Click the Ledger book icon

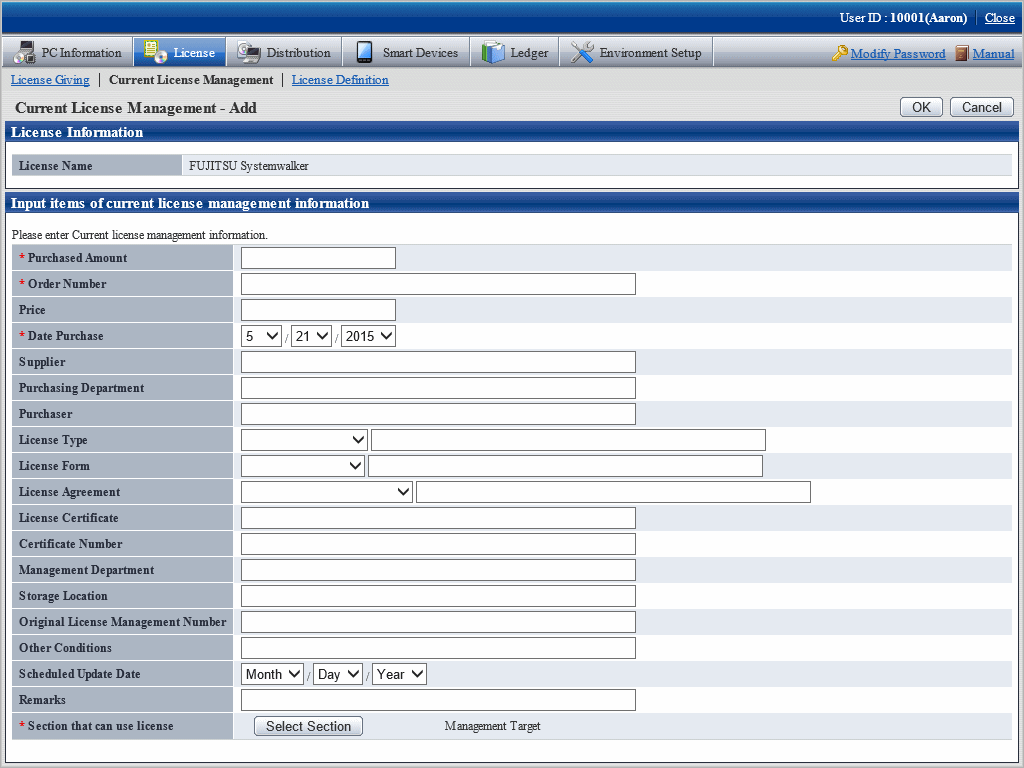click(x=493, y=52)
